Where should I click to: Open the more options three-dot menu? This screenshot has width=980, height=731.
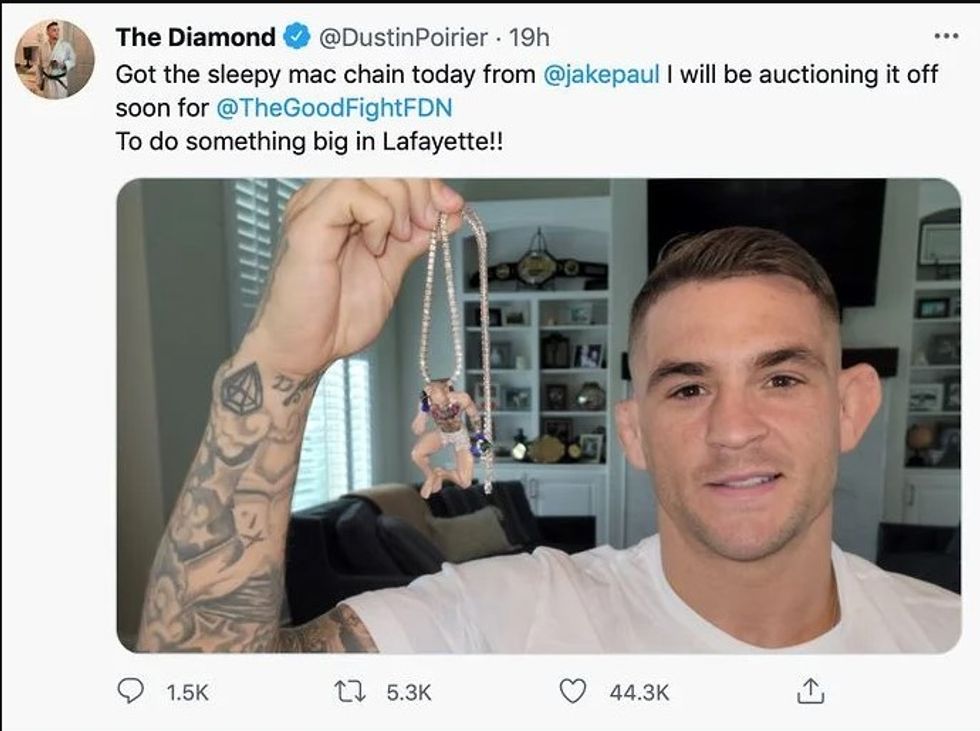point(944,36)
